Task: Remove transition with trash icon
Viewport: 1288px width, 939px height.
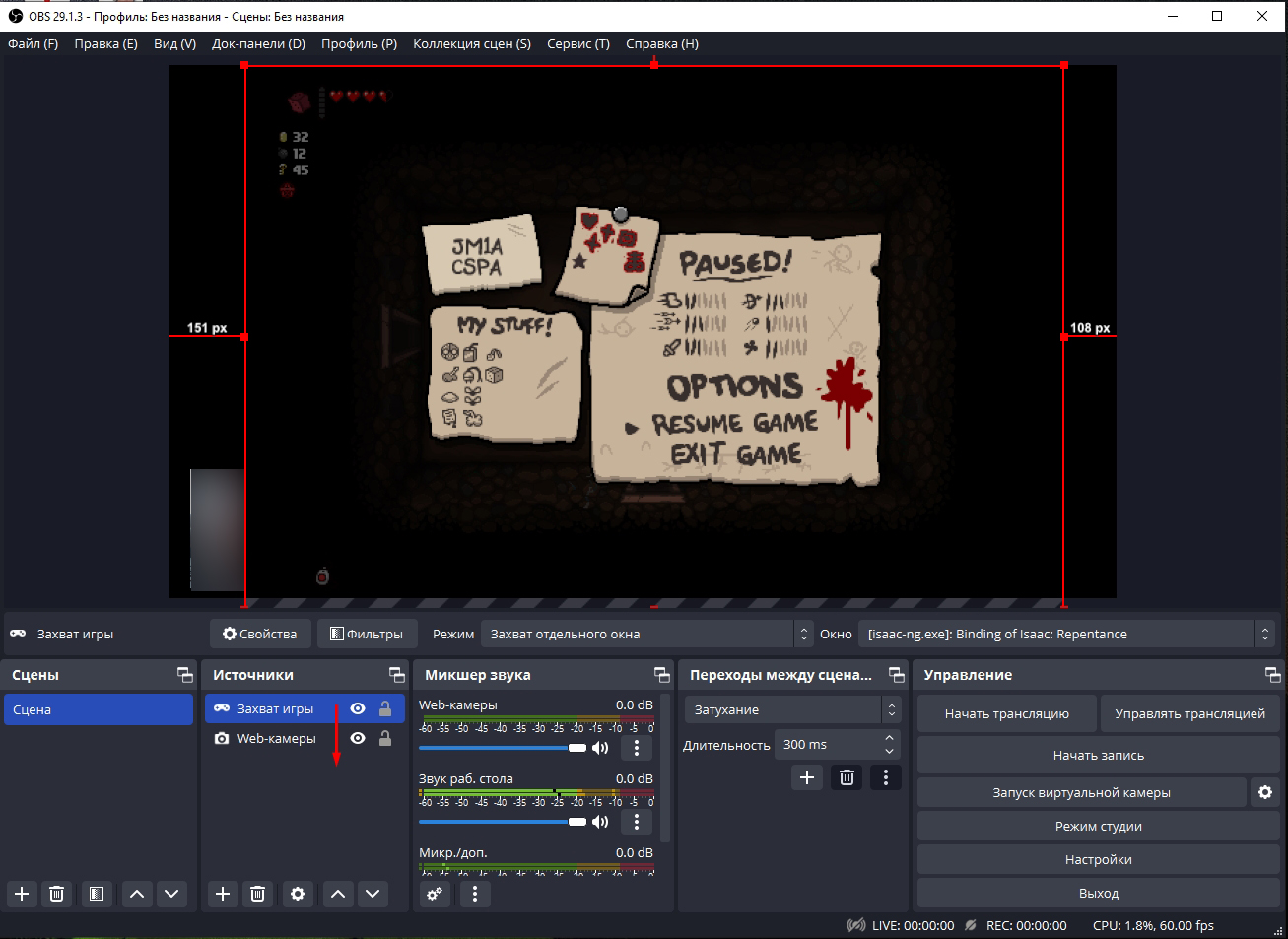Action: pos(847,777)
